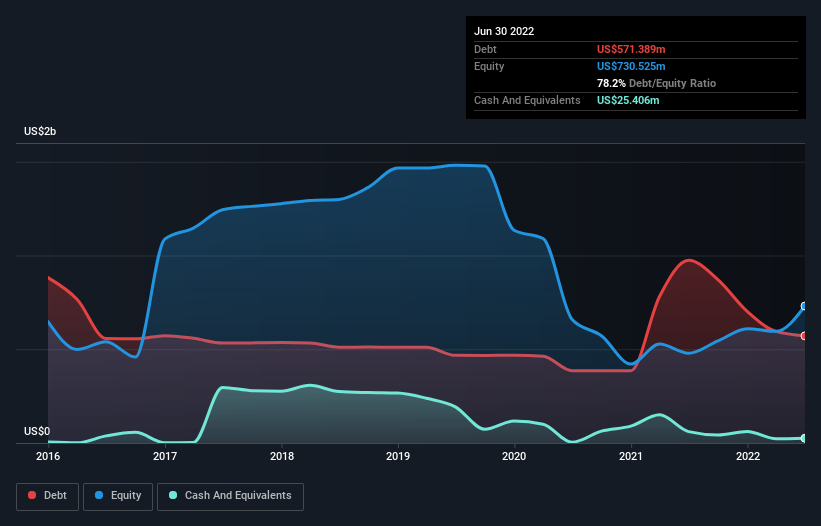Click Cash And Equivalents label in tooltip

pos(527,100)
